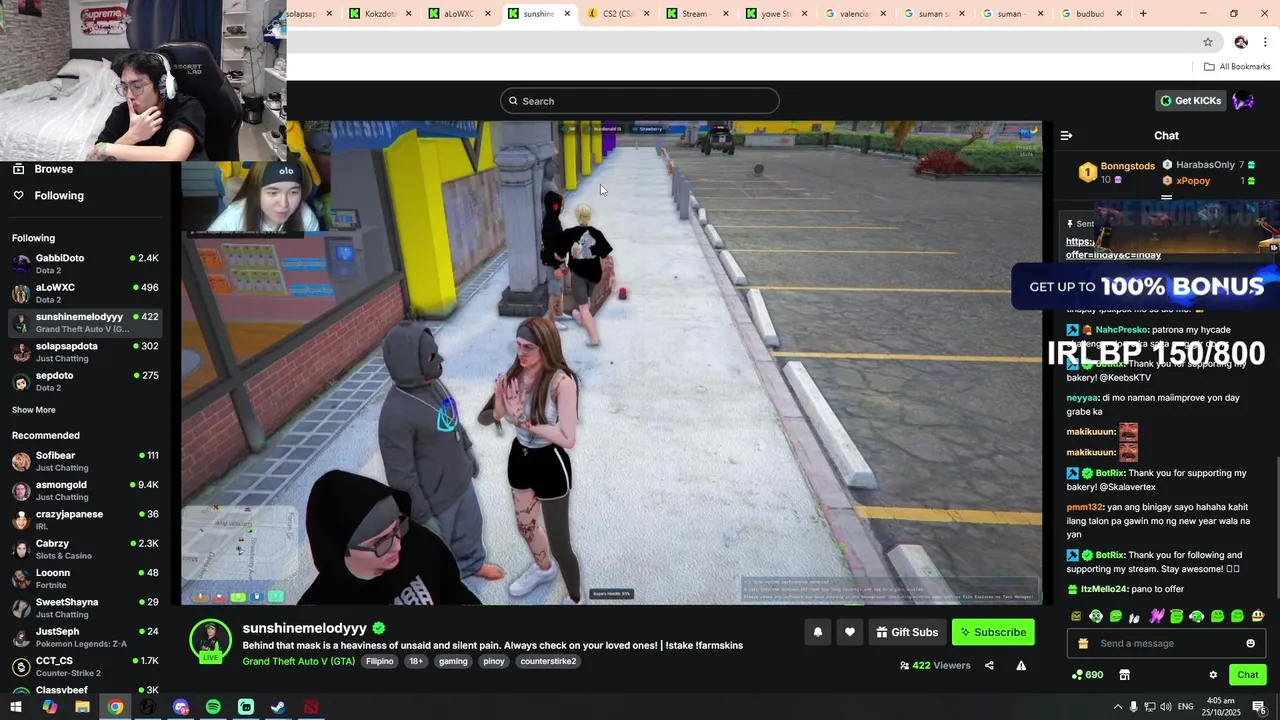Share the stream using share icon

coord(989,666)
